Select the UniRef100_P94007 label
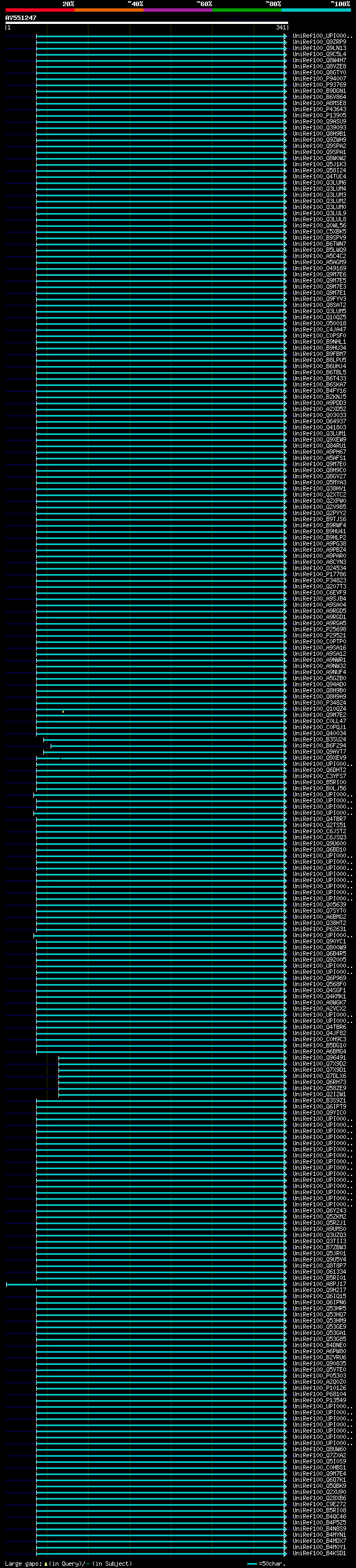Screen dimensions: 356x1568 (x=319, y=78)
